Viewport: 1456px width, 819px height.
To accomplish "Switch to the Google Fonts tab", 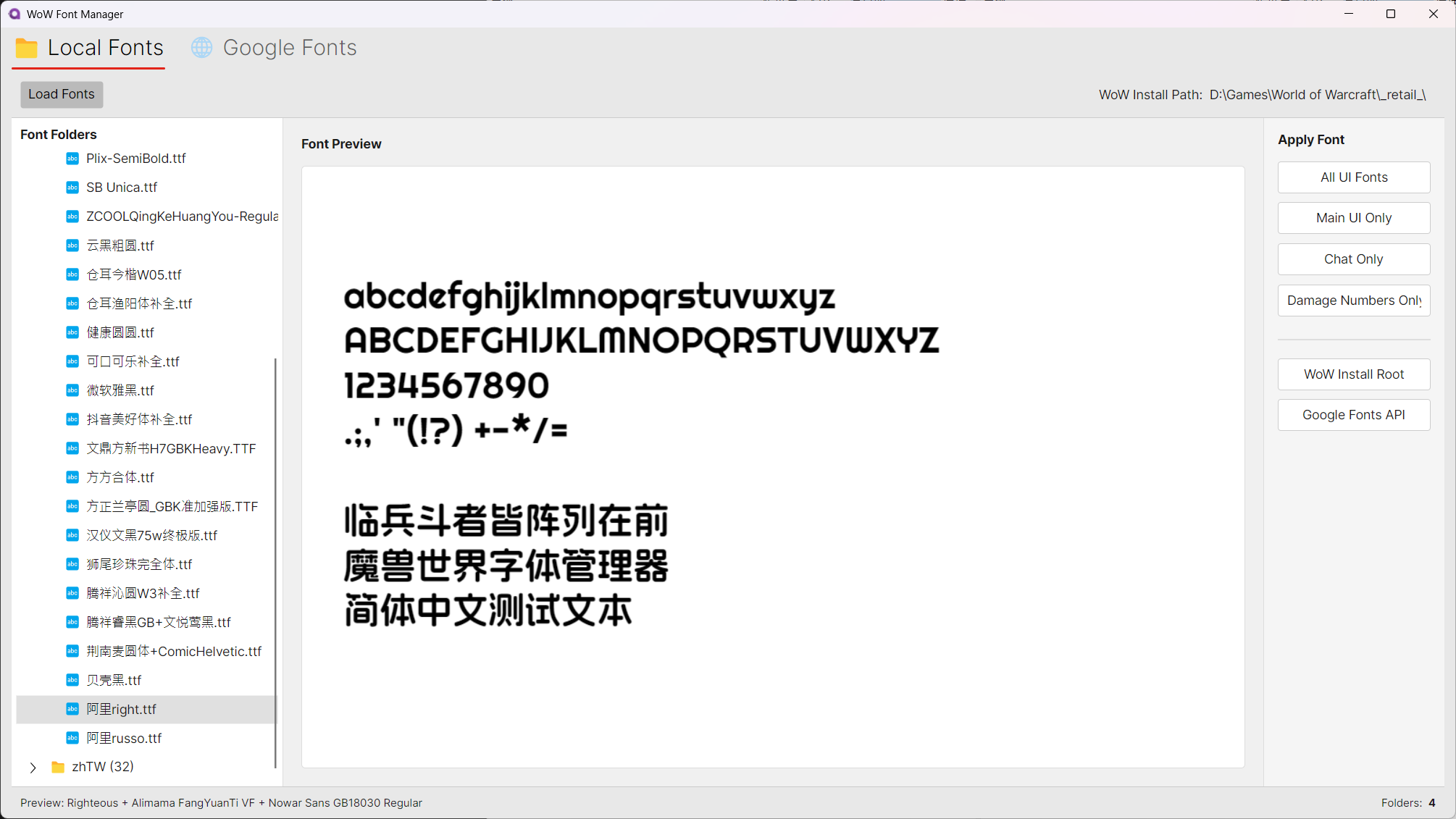I will pyautogui.click(x=289, y=48).
